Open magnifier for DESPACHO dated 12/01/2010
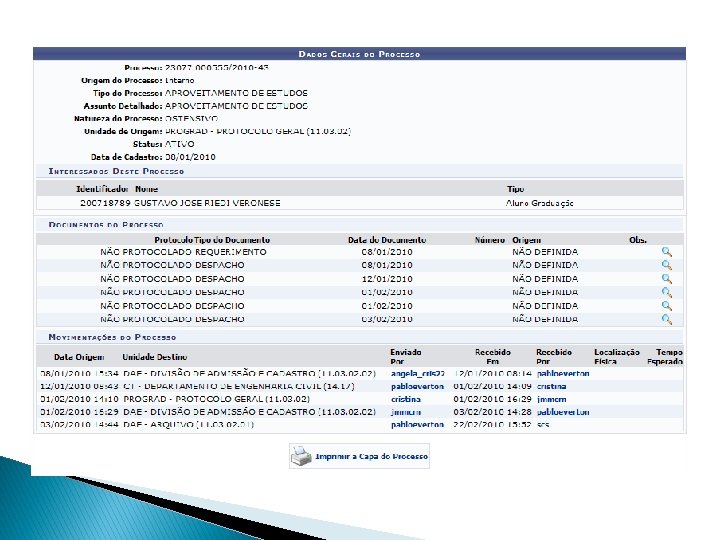 [x=667, y=279]
